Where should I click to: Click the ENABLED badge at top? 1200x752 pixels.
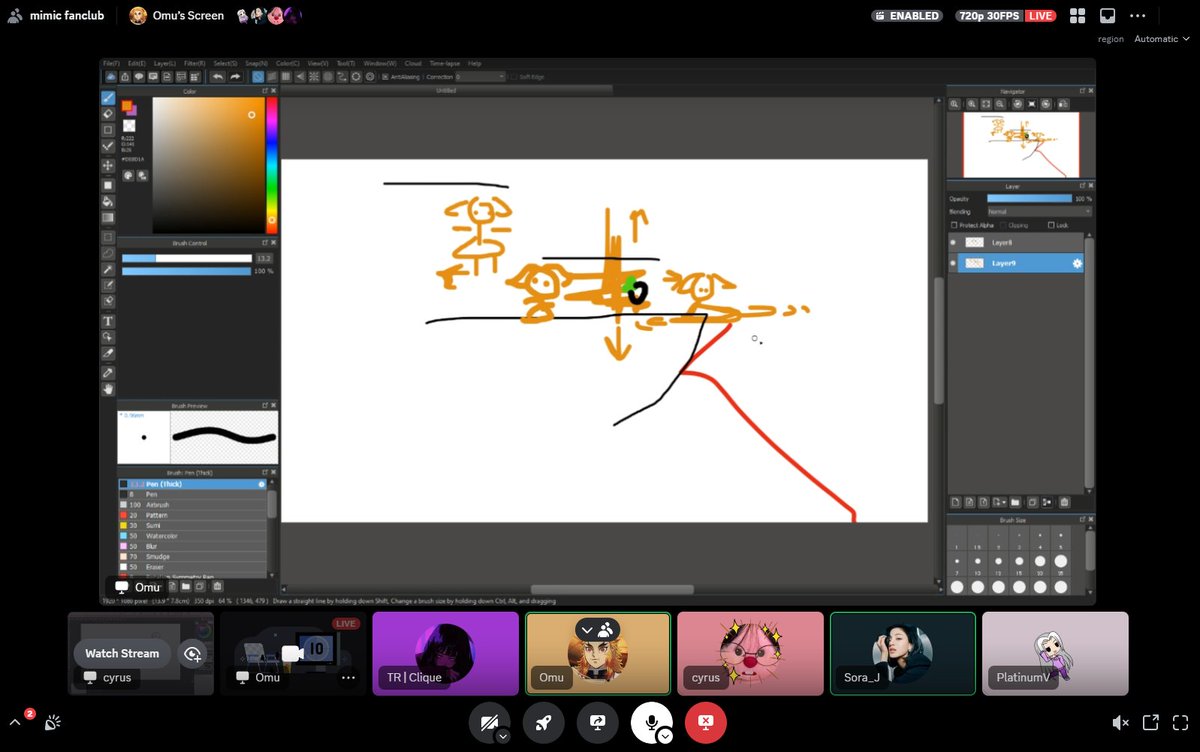click(907, 16)
